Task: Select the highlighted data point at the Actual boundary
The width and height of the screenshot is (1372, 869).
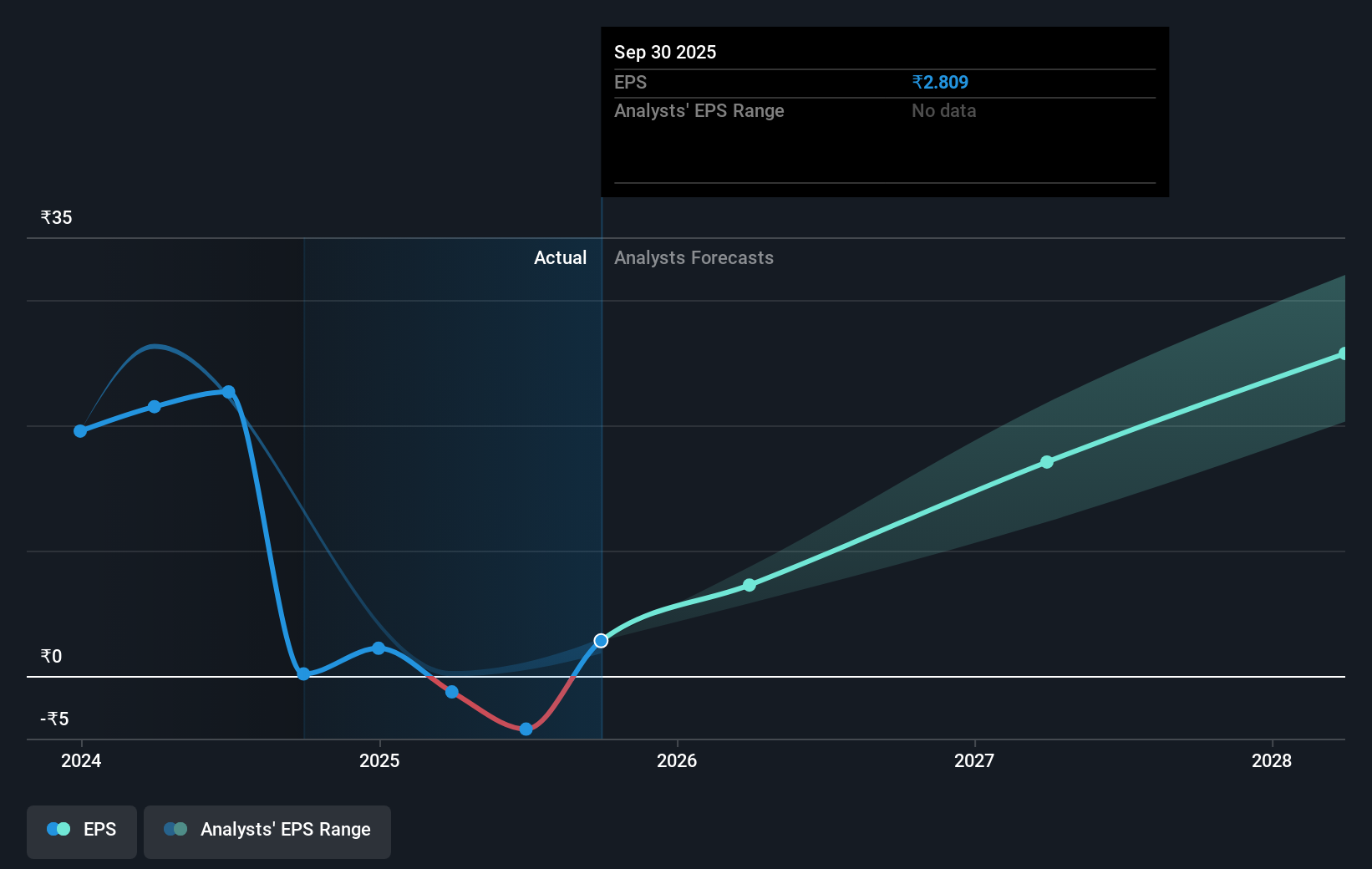Action: click(600, 641)
